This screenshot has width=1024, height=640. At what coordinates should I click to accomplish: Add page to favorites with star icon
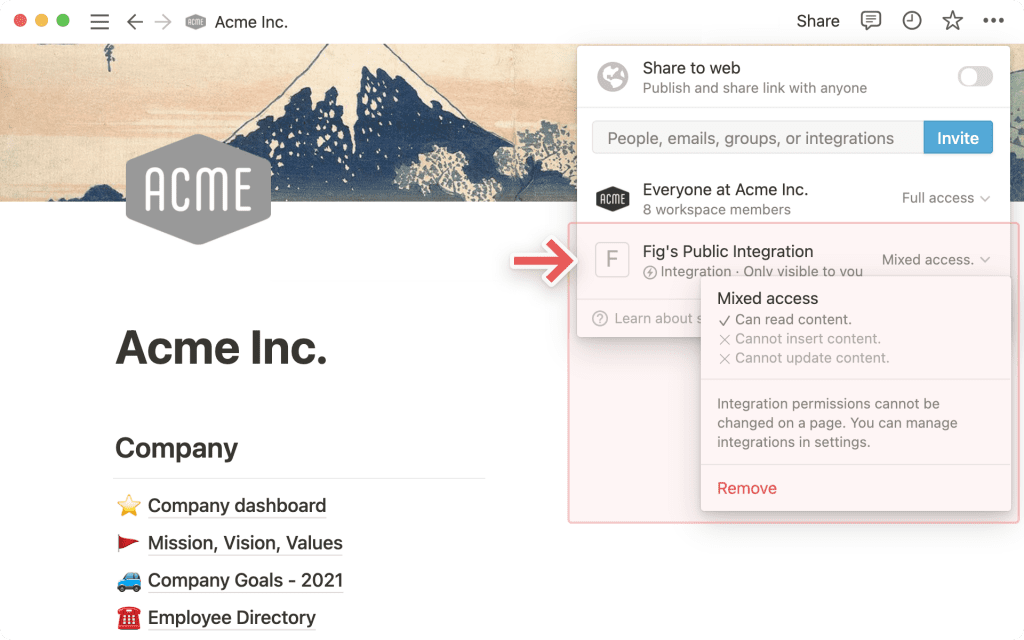[952, 21]
